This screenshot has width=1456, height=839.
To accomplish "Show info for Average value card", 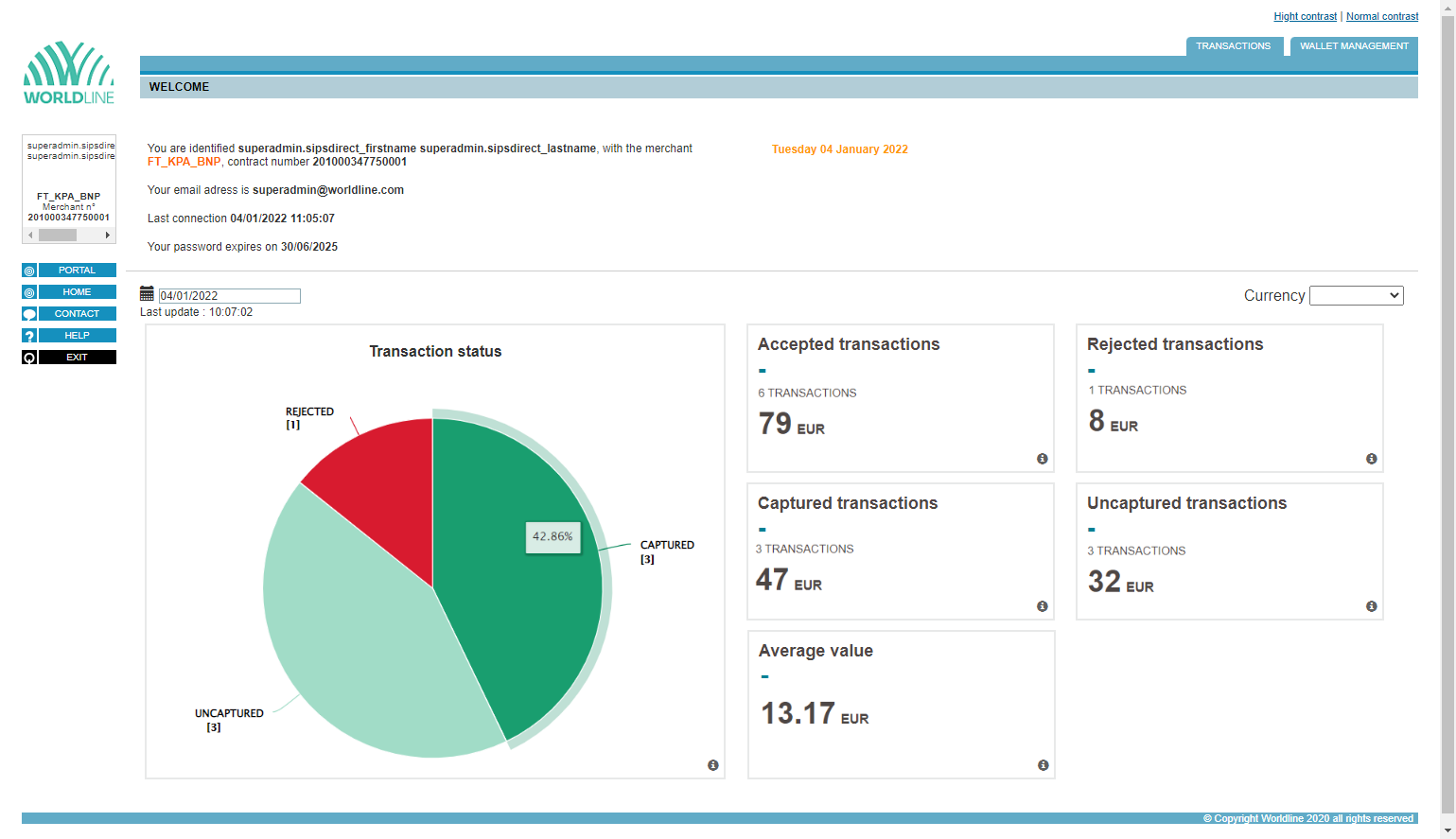I will 1044,765.
